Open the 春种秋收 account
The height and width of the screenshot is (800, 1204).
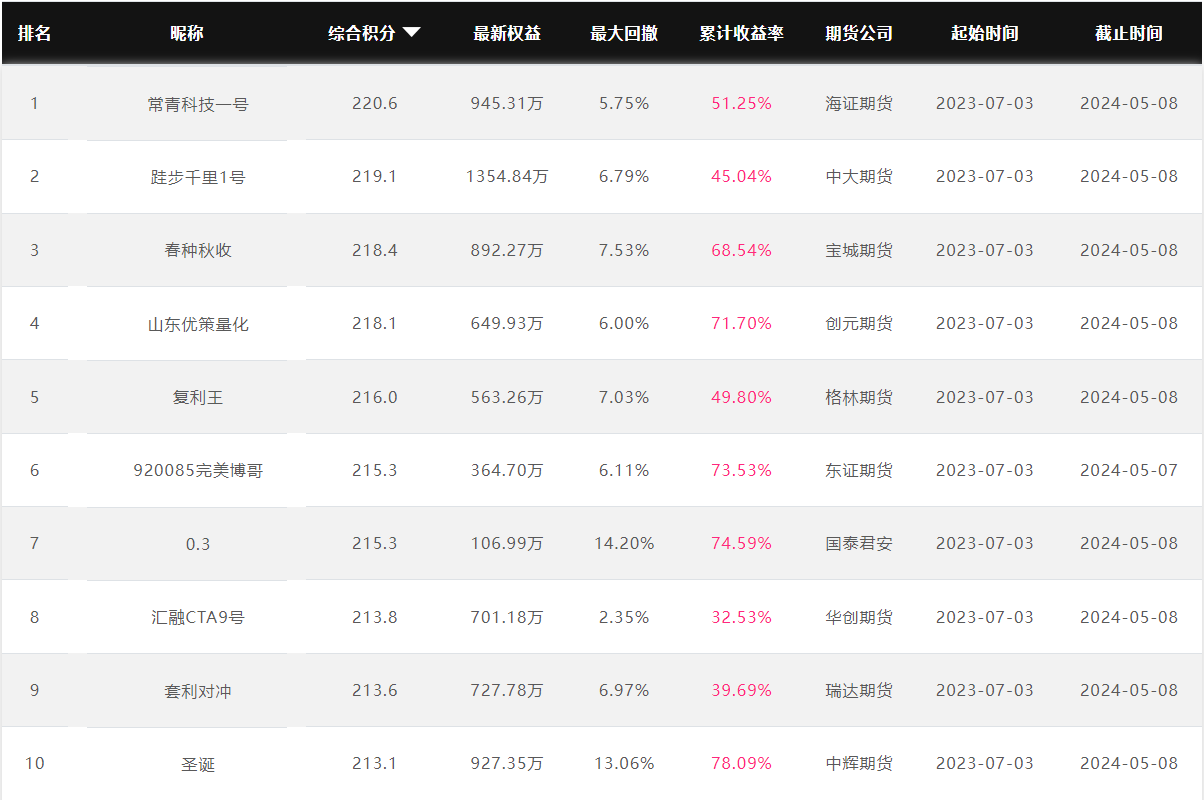pos(198,250)
